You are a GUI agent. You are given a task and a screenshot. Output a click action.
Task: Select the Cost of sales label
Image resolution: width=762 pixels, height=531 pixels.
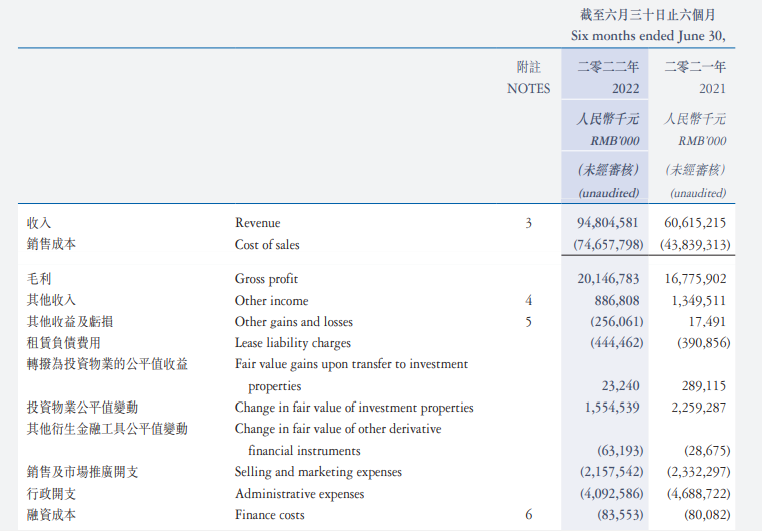coord(267,244)
